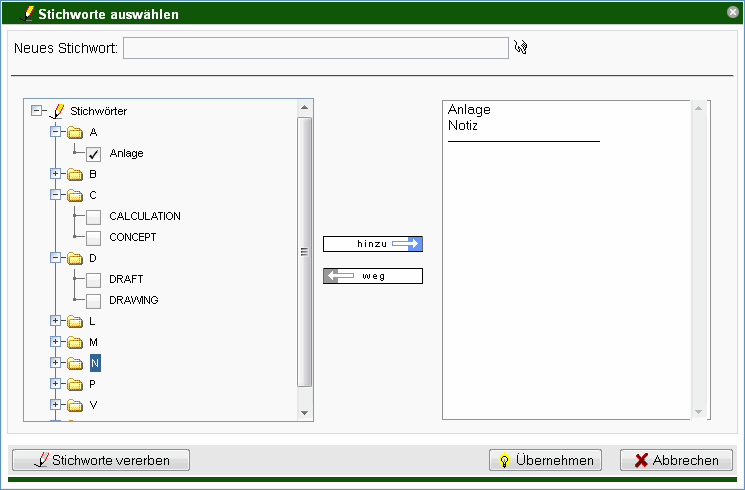Check the CONCEPT keyword checkbox
745x490 pixels.
(x=93, y=238)
